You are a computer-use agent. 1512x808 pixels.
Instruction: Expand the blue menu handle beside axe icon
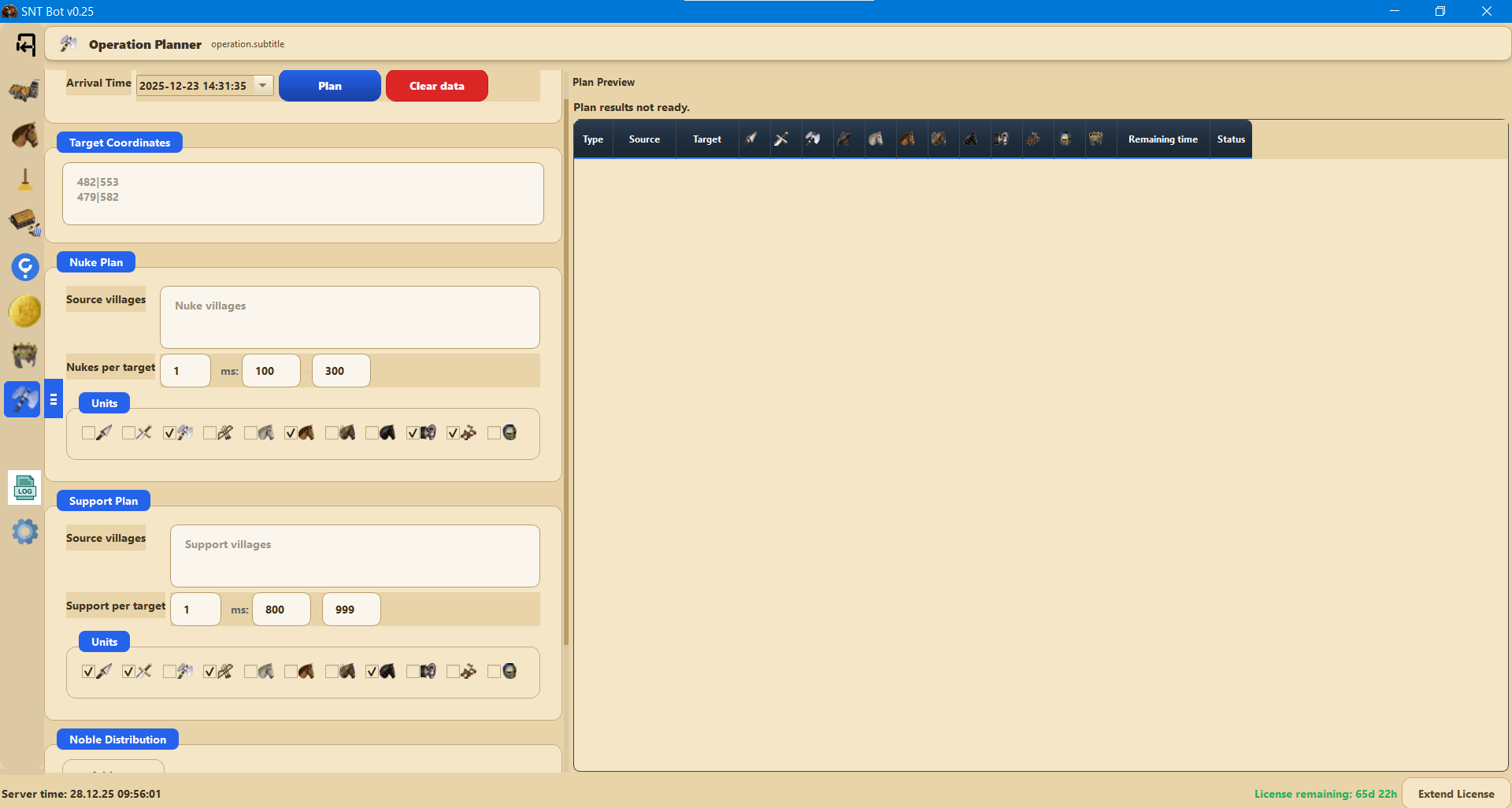[54, 399]
